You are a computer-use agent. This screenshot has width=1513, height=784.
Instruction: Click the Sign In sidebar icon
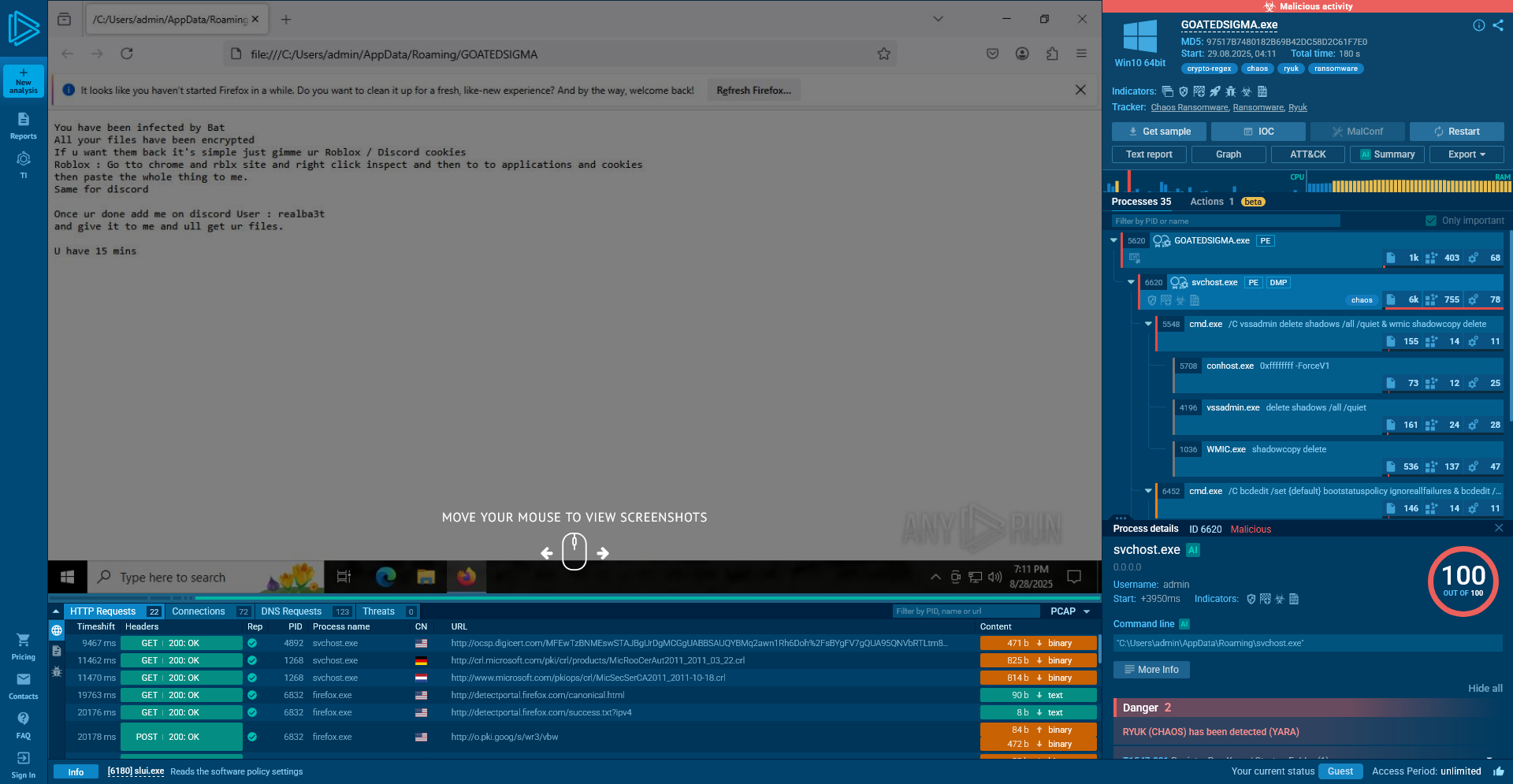coord(24,758)
